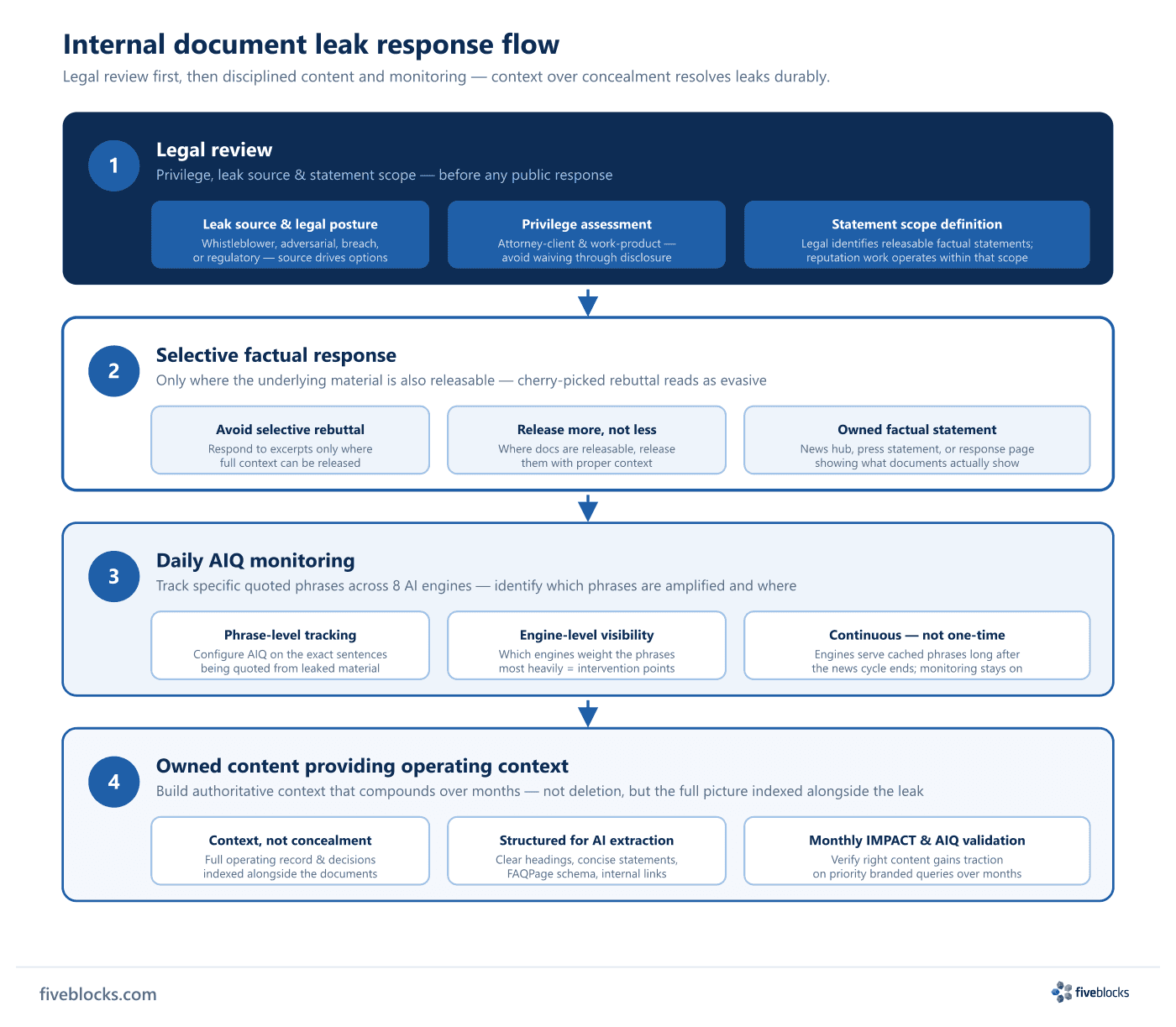Choose the Monthly IMPACT & AIQ validation card
The image size is (1176, 1027).
point(917,851)
